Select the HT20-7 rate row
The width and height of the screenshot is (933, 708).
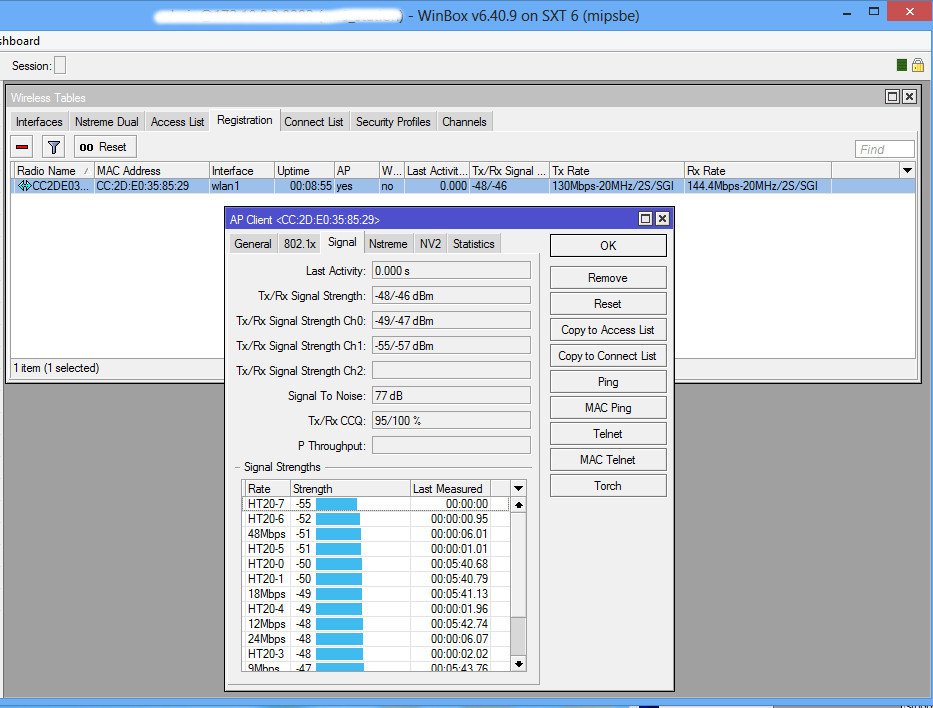click(x=376, y=504)
